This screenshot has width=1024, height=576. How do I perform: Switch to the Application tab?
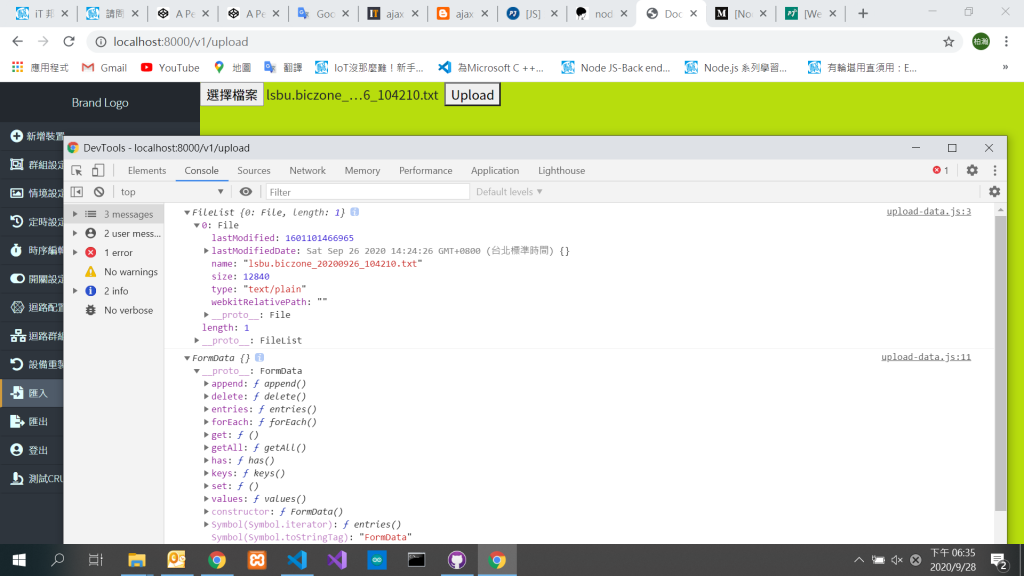pyautogui.click(x=494, y=170)
